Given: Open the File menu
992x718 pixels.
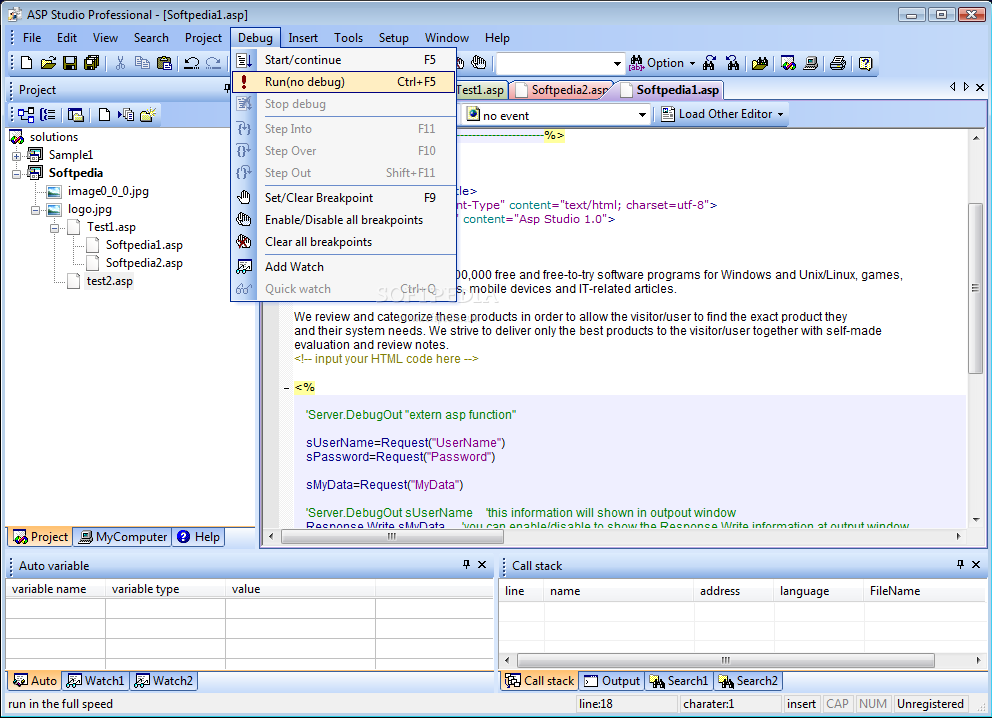Looking at the screenshot, I should (x=32, y=38).
